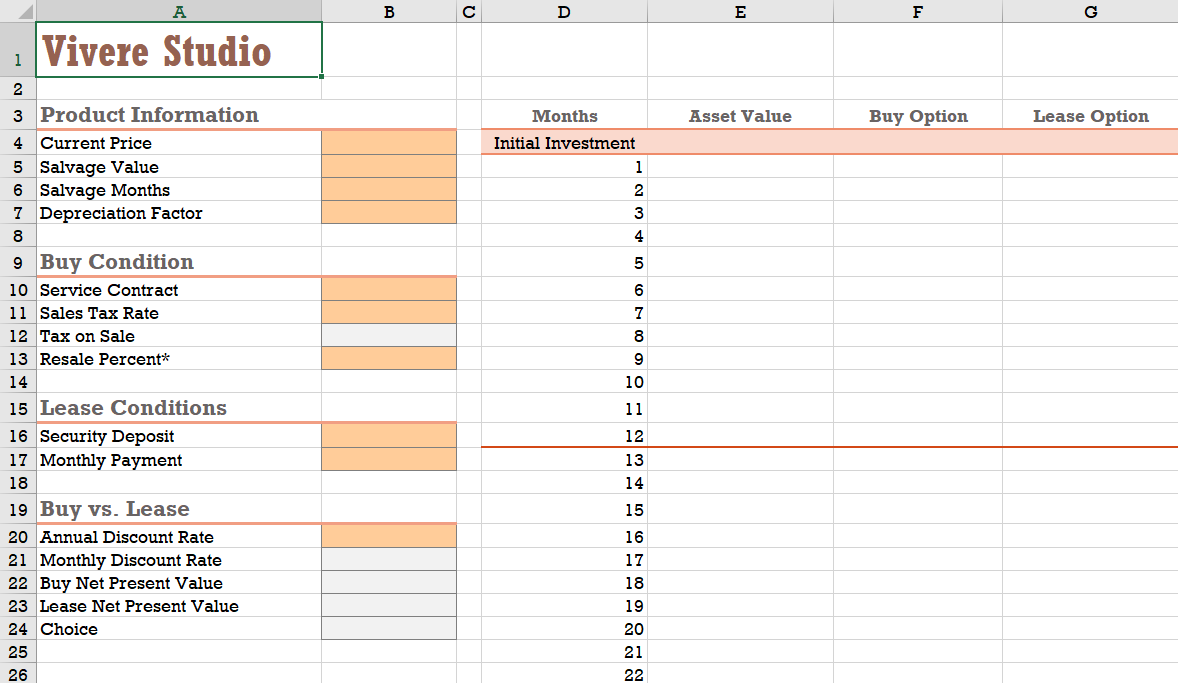The width and height of the screenshot is (1178, 683).
Task: Select the Service Contract label
Action: click(109, 290)
